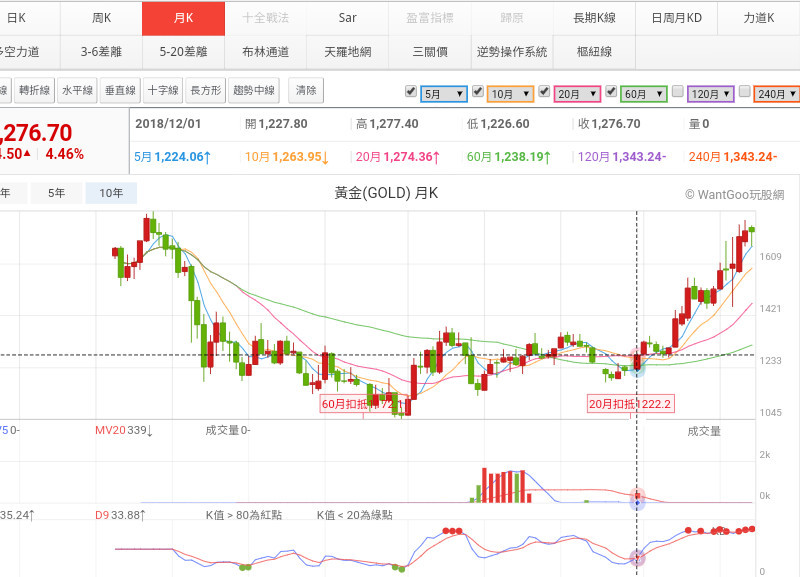The image size is (800, 577).
Task: Enable the 120月 moving average checkbox
Action: tap(678, 92)
